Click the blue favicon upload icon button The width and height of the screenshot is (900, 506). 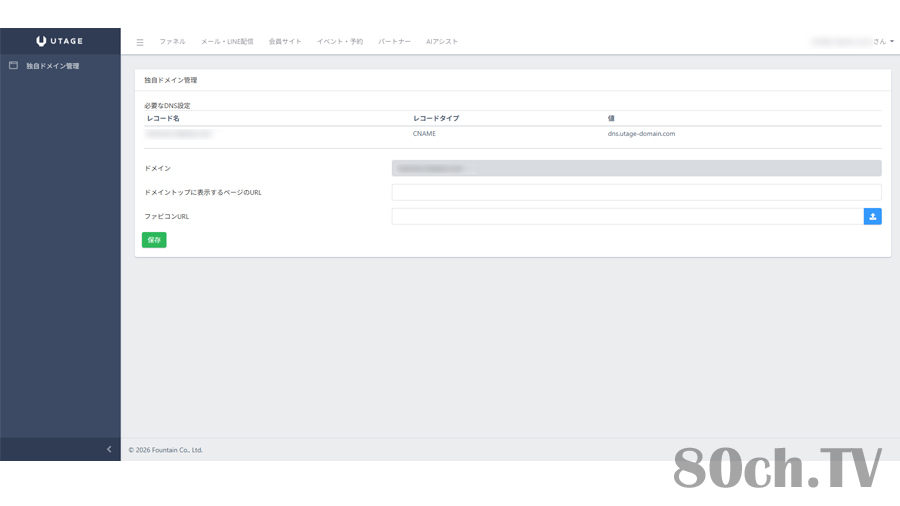[x=872, y=216]
